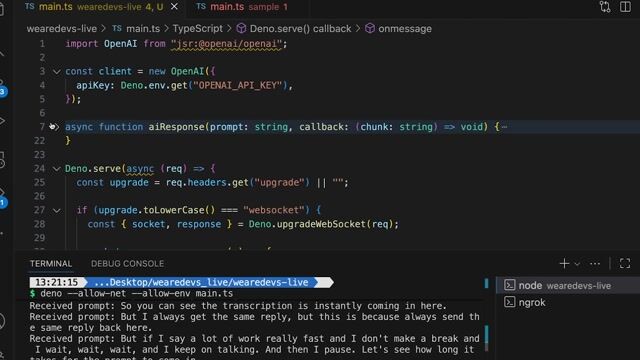Click the TypeScript breadcrumb segment
The image size is (640, 360).
coord(198,29)
